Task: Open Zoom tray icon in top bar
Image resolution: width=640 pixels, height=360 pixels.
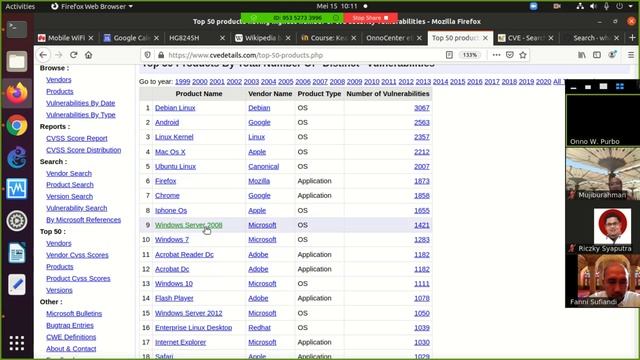Action: [533, 6]
